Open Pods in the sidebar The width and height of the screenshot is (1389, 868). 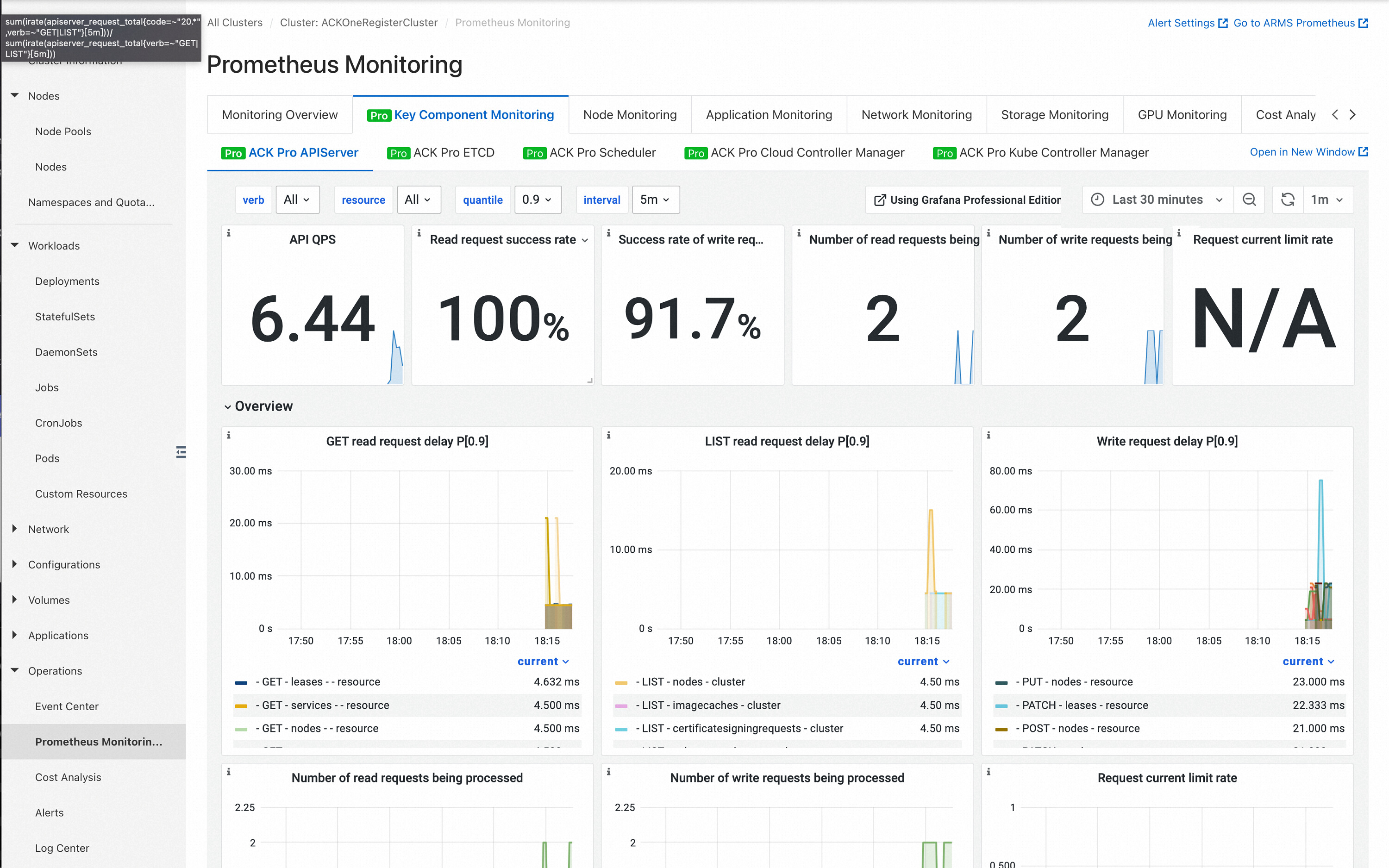point(47,458)
